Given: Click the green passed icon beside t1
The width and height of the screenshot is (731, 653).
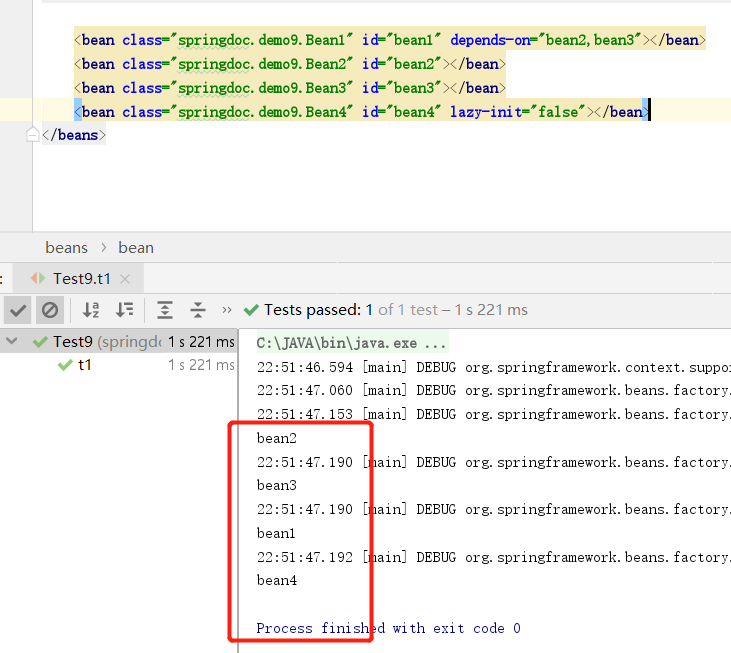Looking at the screenshot, I should (x=65, y=365).
